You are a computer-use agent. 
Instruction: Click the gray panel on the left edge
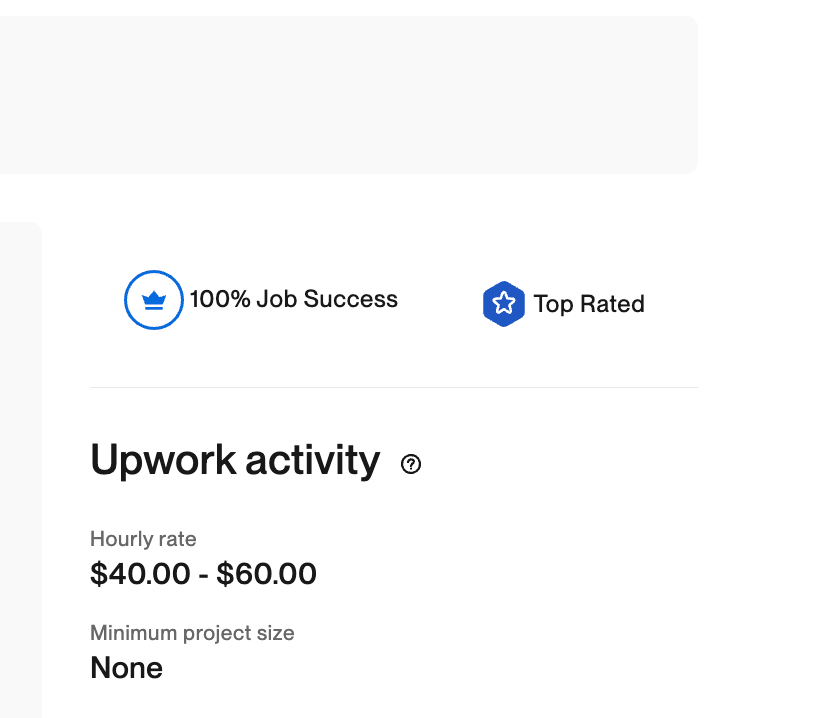pyautogui.click(x=20, y=470)
